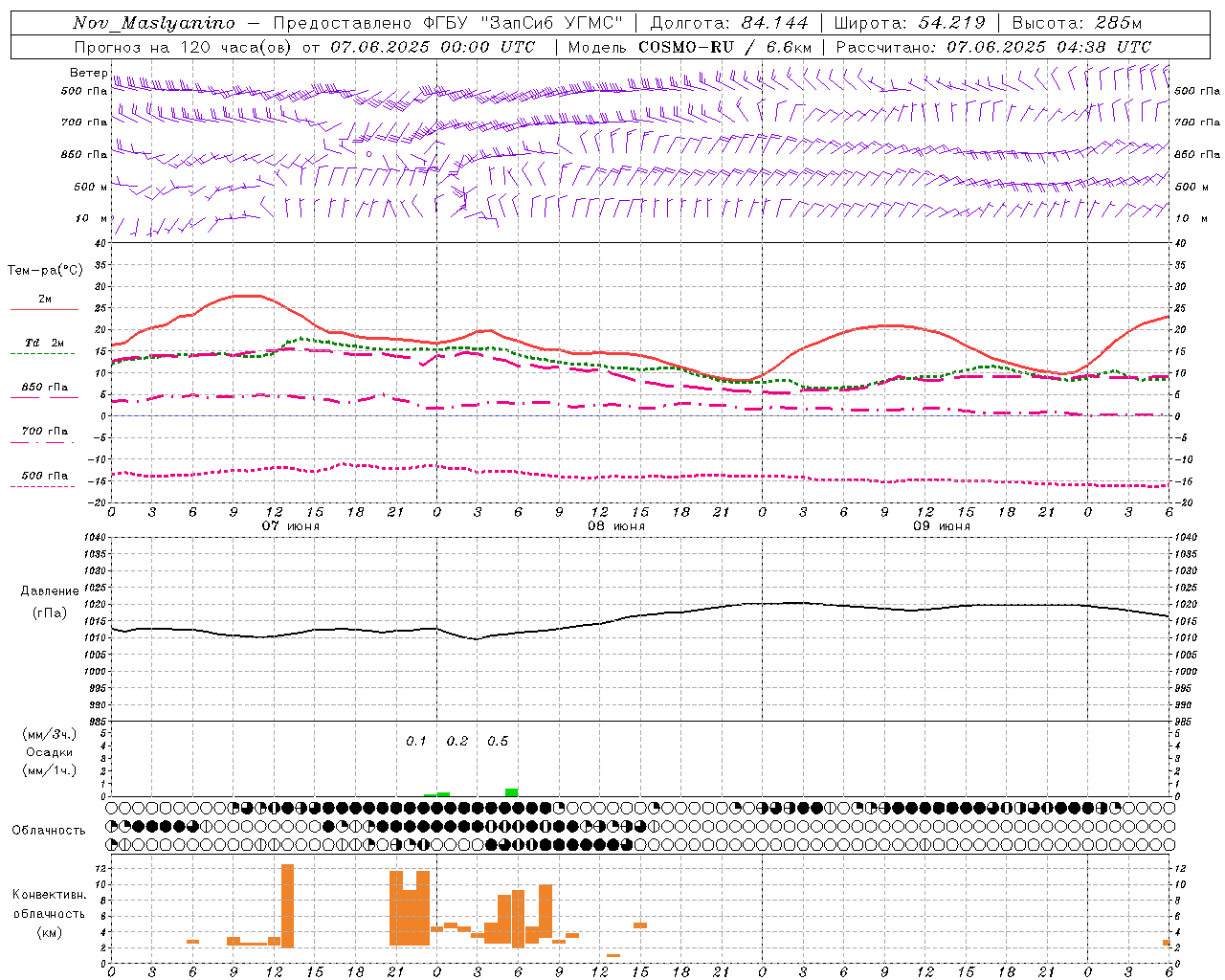The width and height of the screenshot is (1225, 980).
Task: Click the forecast length text 'Прогноз на 120 часа(ов)'
Action: point(184,47)
